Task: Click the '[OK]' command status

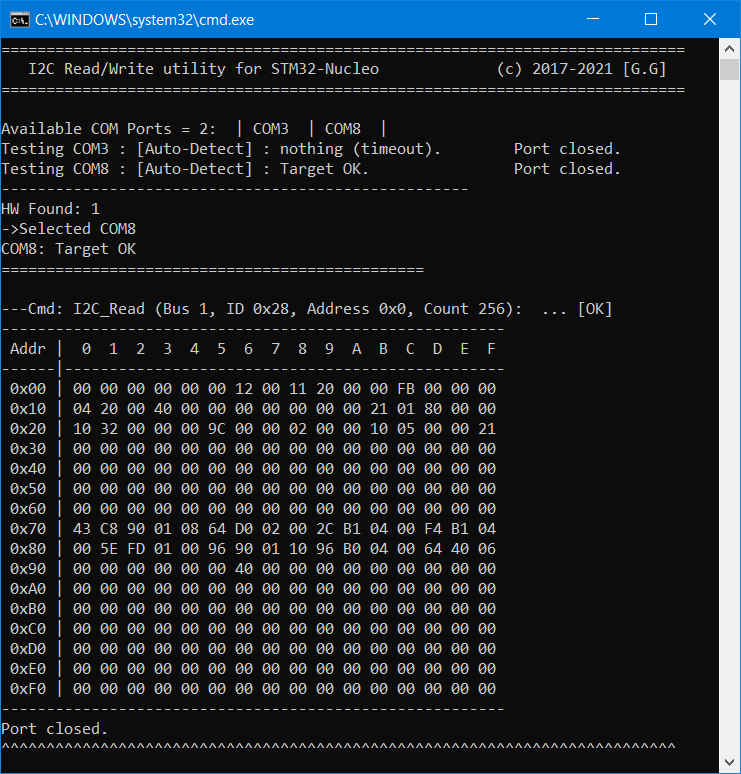Action: click(595, 309)
